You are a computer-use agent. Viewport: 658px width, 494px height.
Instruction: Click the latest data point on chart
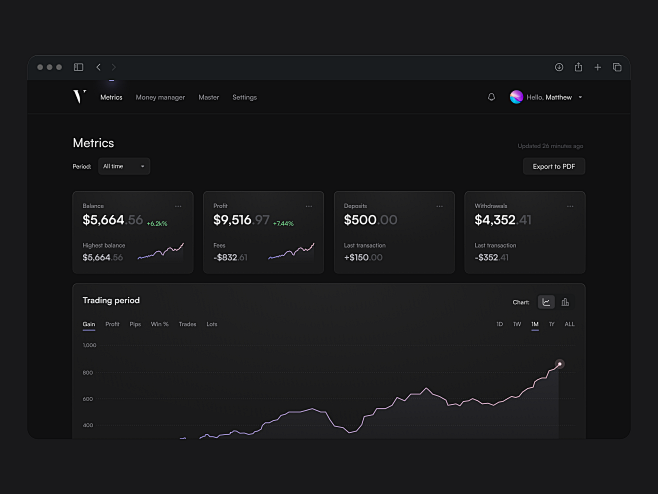pyautogui.click(x=559, y=364)
